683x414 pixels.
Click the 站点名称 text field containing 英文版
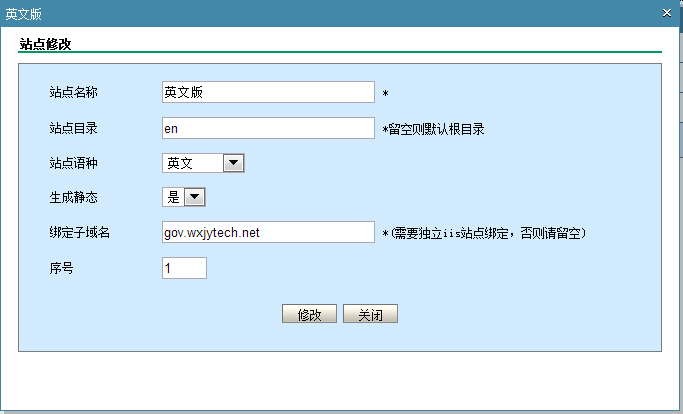coord(267,93)
